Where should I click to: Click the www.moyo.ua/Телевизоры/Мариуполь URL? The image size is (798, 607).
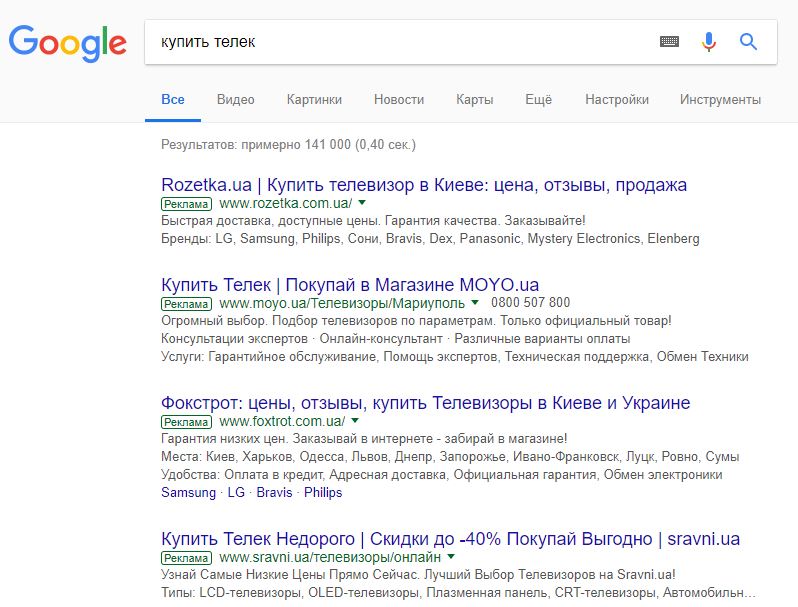342,303
